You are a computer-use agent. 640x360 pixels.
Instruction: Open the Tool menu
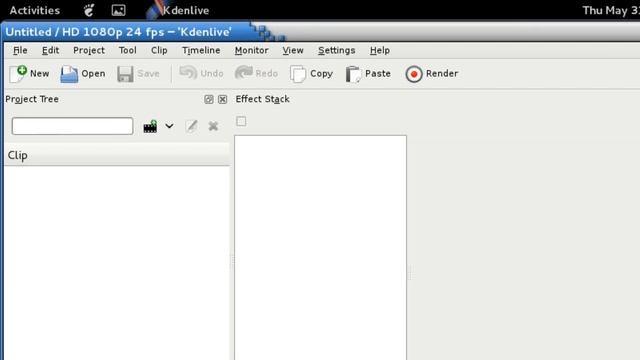pyautogui.click(x=127, y=50)
